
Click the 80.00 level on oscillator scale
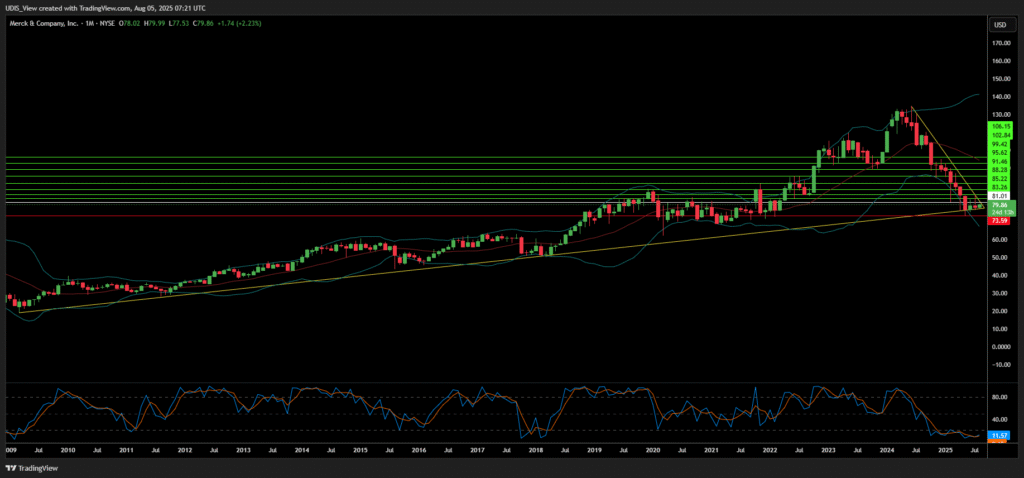(x=1000, y=397)
